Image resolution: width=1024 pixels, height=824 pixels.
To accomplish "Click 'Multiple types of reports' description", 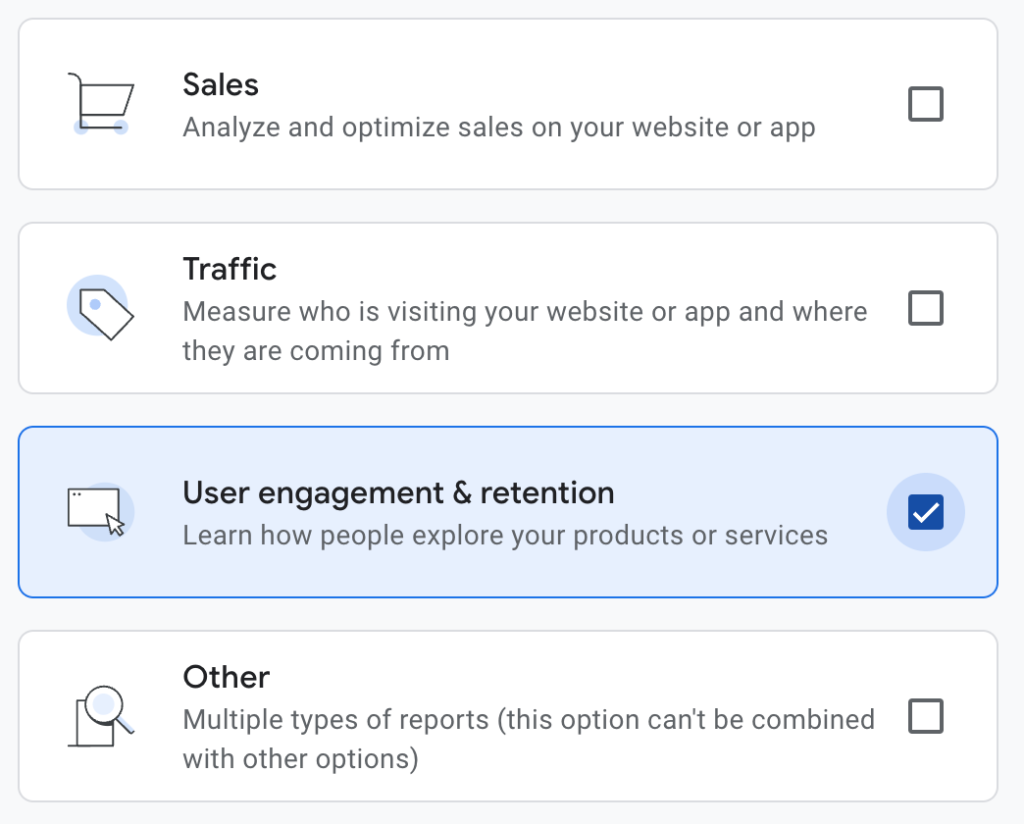I will point(528,720).
